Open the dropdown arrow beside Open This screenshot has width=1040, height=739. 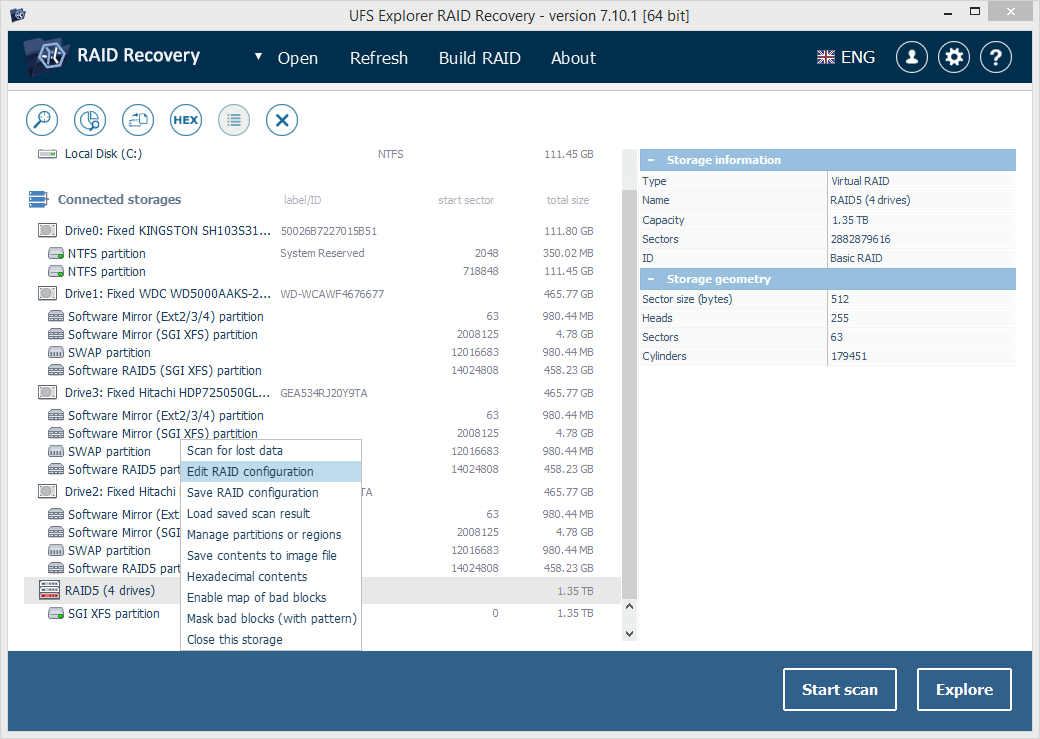tap(258, 57)
